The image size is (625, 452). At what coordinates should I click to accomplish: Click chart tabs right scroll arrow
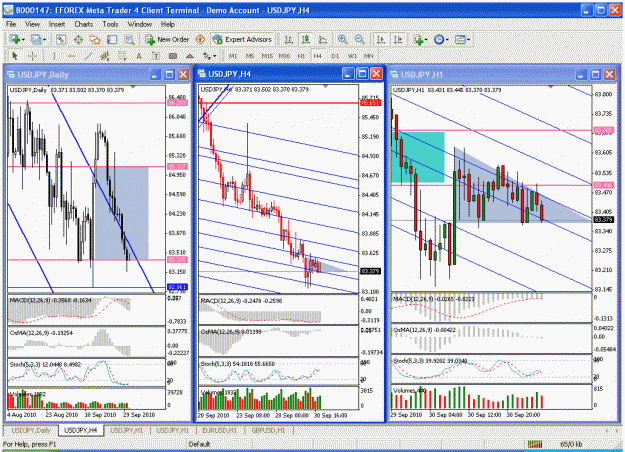point(617,430)
